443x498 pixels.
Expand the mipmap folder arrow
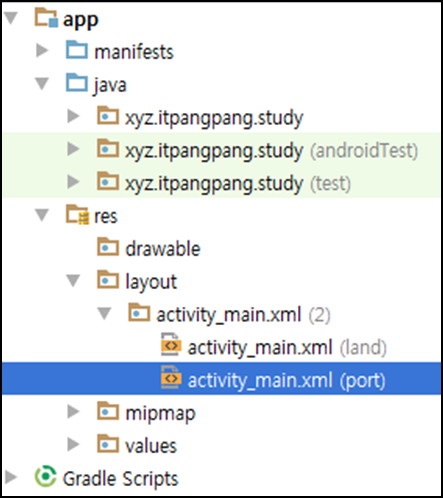coord(73,412)
